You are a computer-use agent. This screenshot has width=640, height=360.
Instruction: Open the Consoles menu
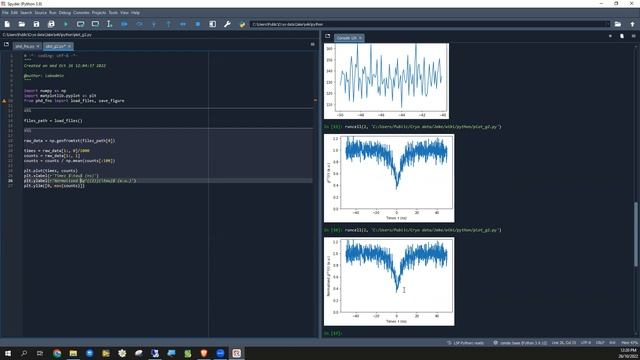[x=81, y=13]
